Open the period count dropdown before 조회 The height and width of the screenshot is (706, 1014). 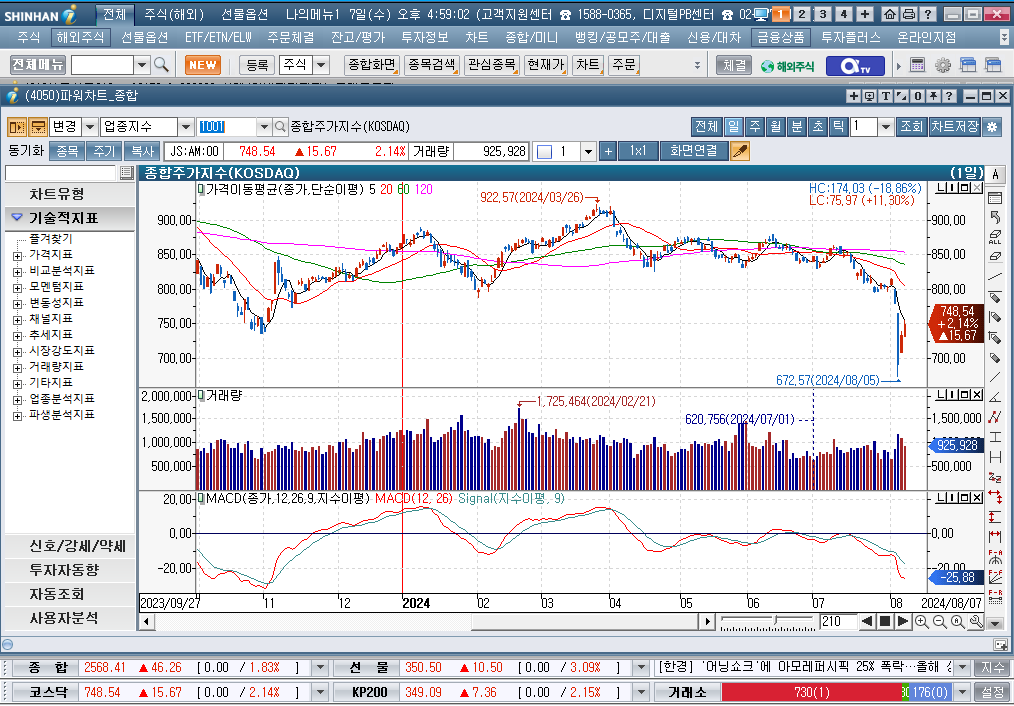[x=886, y=127]
